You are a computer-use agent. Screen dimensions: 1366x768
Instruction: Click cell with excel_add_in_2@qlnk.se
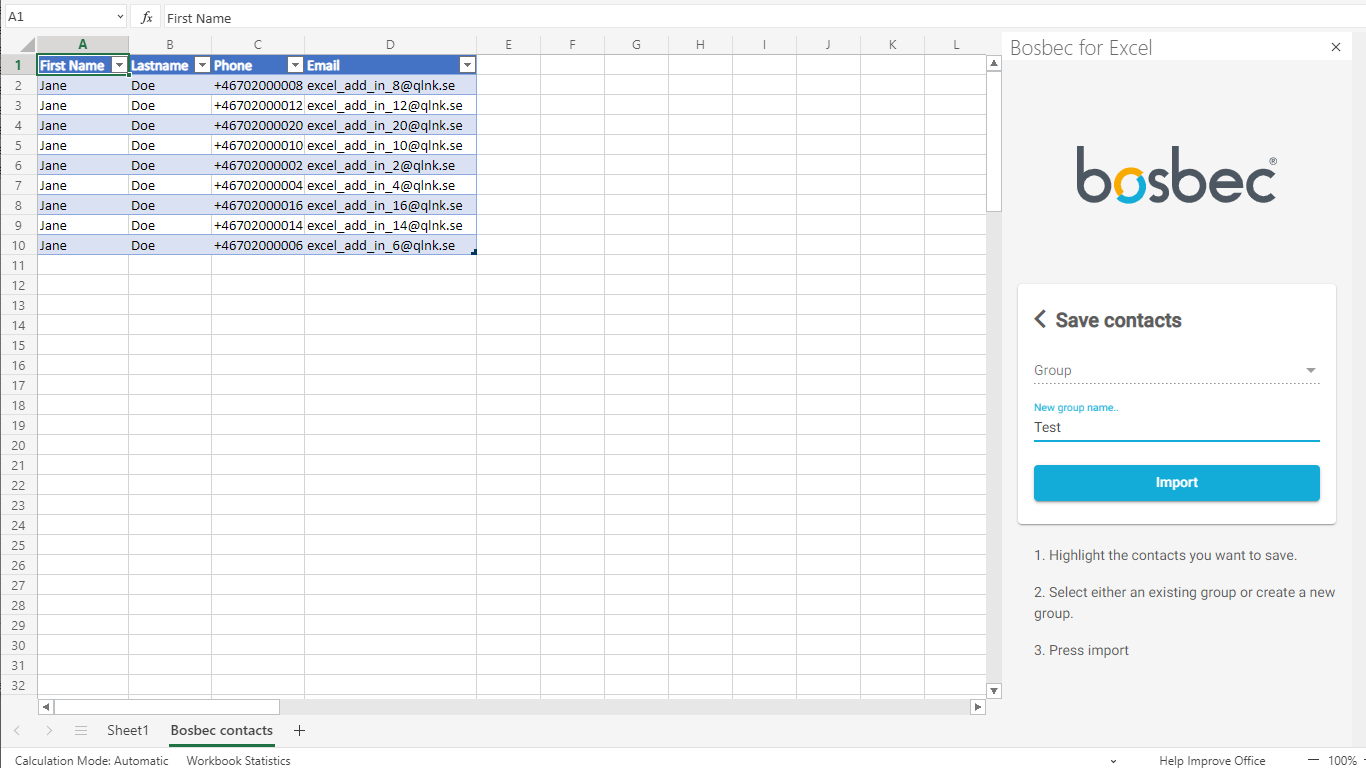[x=390, y=165]
